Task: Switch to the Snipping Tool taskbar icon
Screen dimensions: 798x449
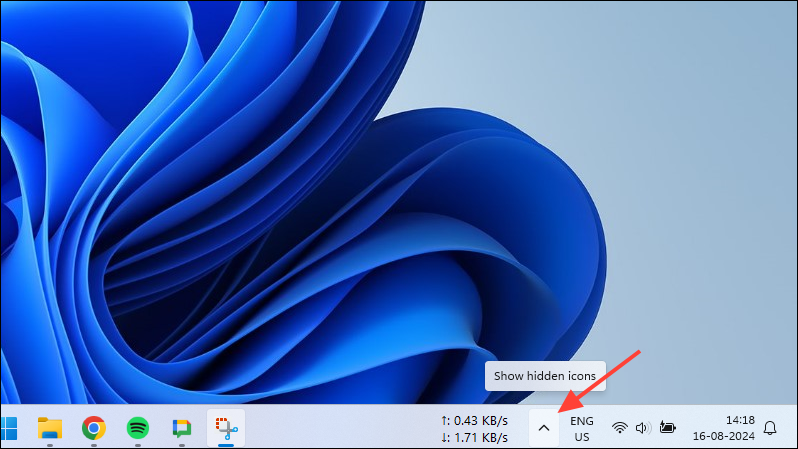Action: pyautogui.click(x=226, y=428)
